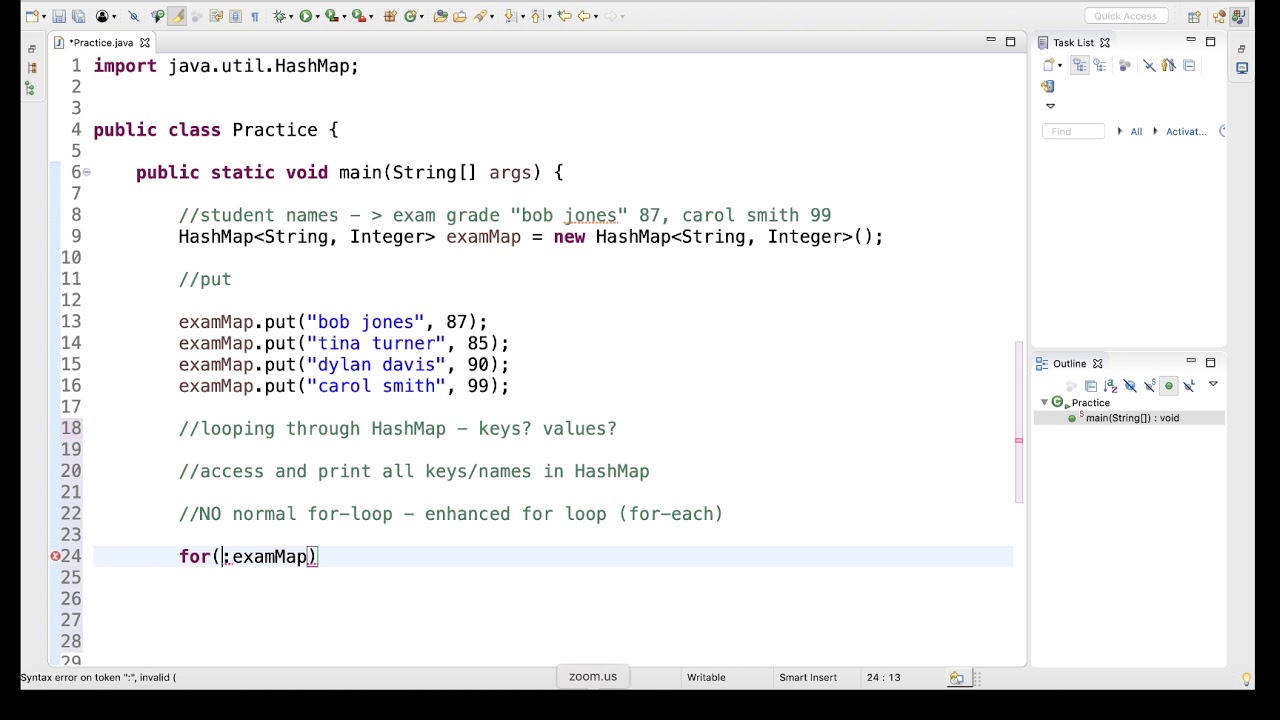Toggle Block Selection mode icon

point(235,16)
